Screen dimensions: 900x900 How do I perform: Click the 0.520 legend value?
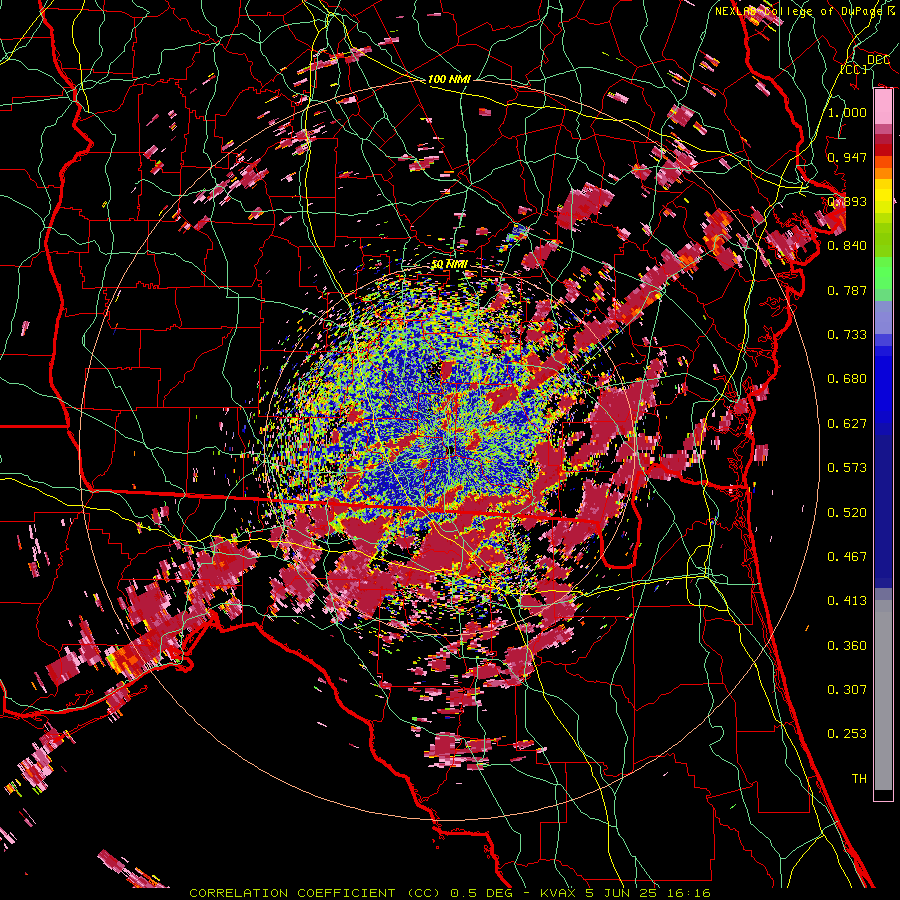847,513
